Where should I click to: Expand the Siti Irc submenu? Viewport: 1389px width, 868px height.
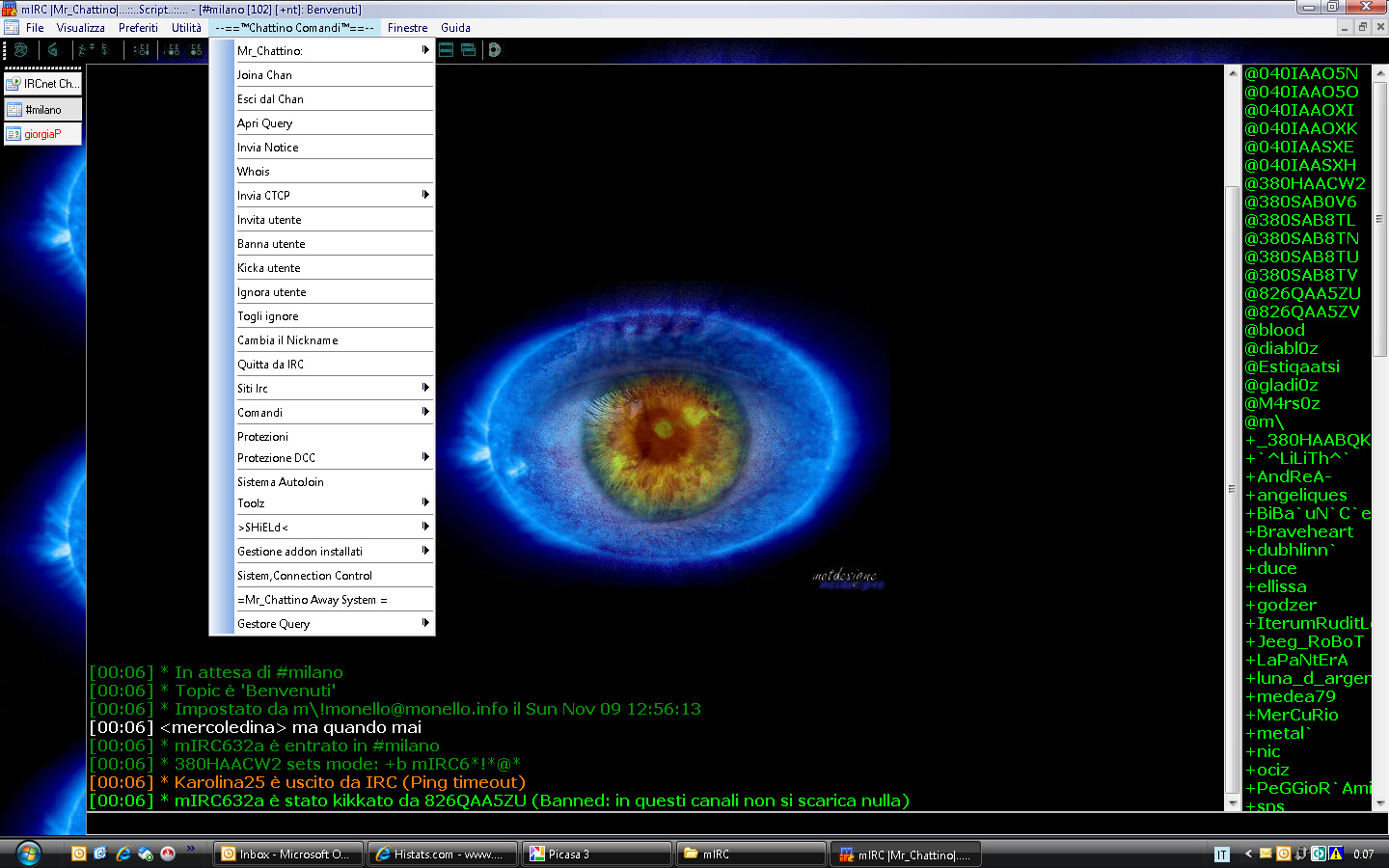point(424,388)
